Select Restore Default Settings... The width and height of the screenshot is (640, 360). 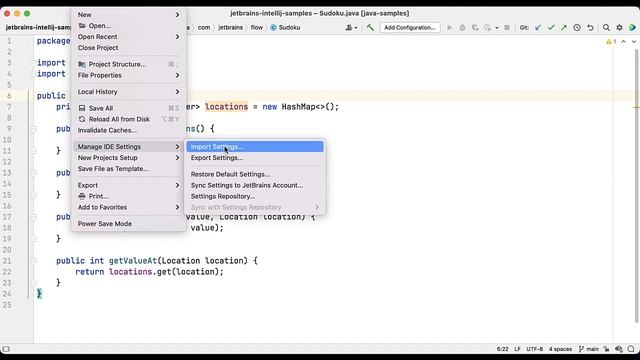[x=255, y=174]
